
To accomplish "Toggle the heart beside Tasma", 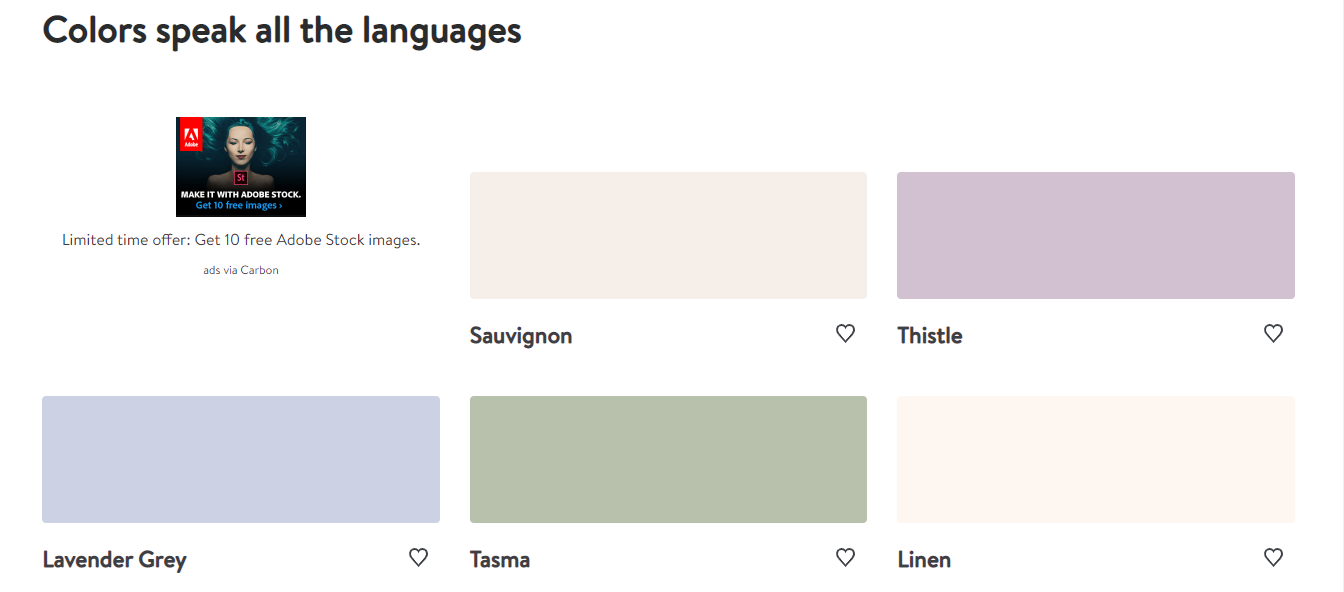I will (x=845, y=558).
